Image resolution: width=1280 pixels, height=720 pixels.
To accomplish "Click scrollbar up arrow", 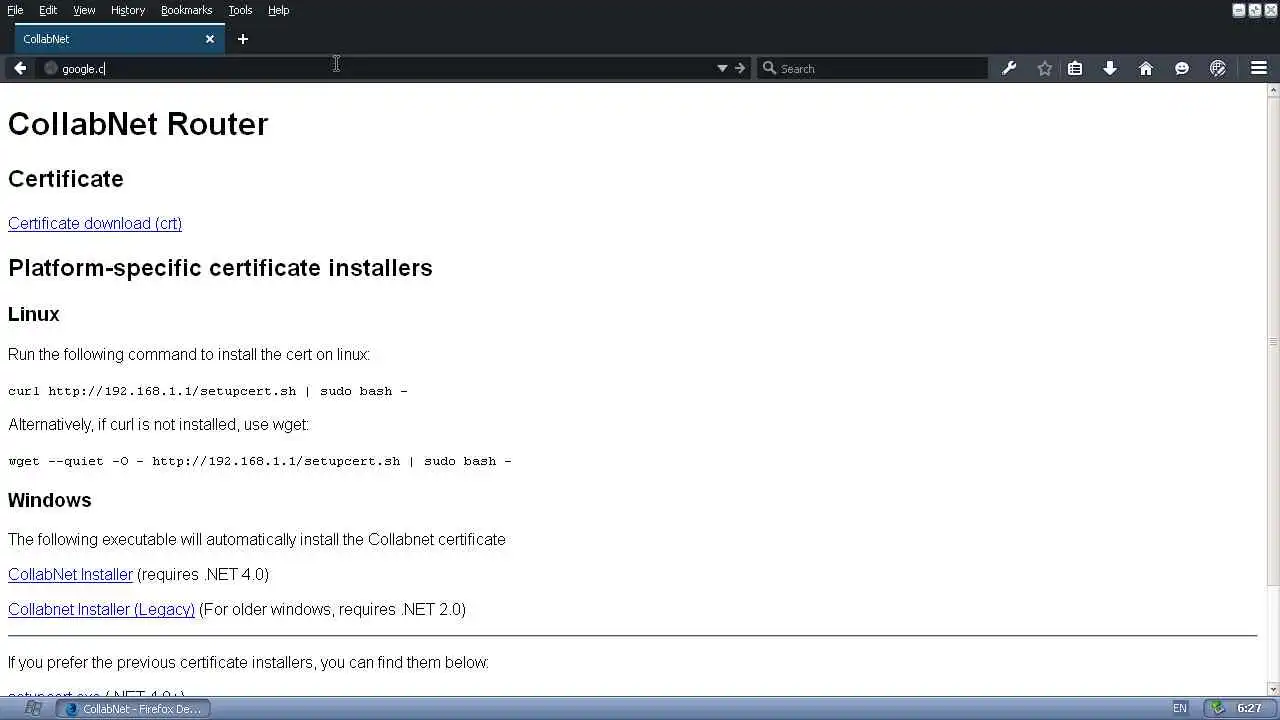I will (1273, 90).
